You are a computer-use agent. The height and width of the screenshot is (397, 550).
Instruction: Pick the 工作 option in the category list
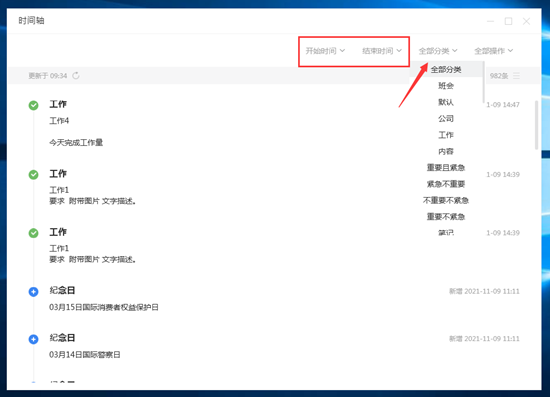pos(446,135)
